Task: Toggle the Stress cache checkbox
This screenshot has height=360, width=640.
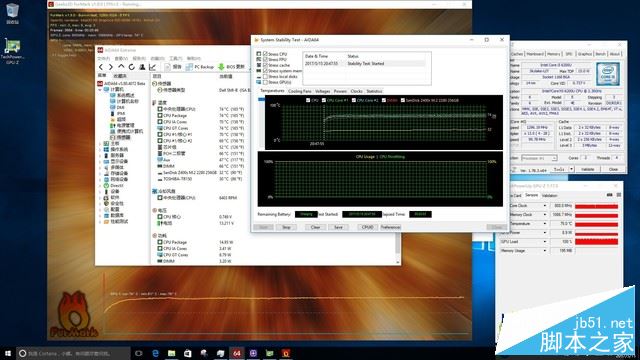Action: click(x=265, y=65)
